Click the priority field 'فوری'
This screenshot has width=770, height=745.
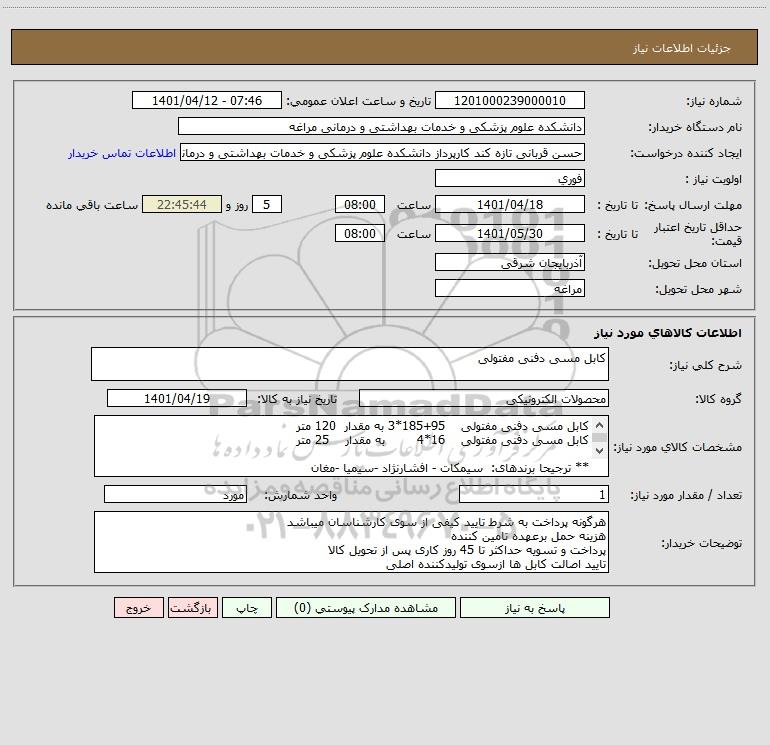click(x=510, y=178)
